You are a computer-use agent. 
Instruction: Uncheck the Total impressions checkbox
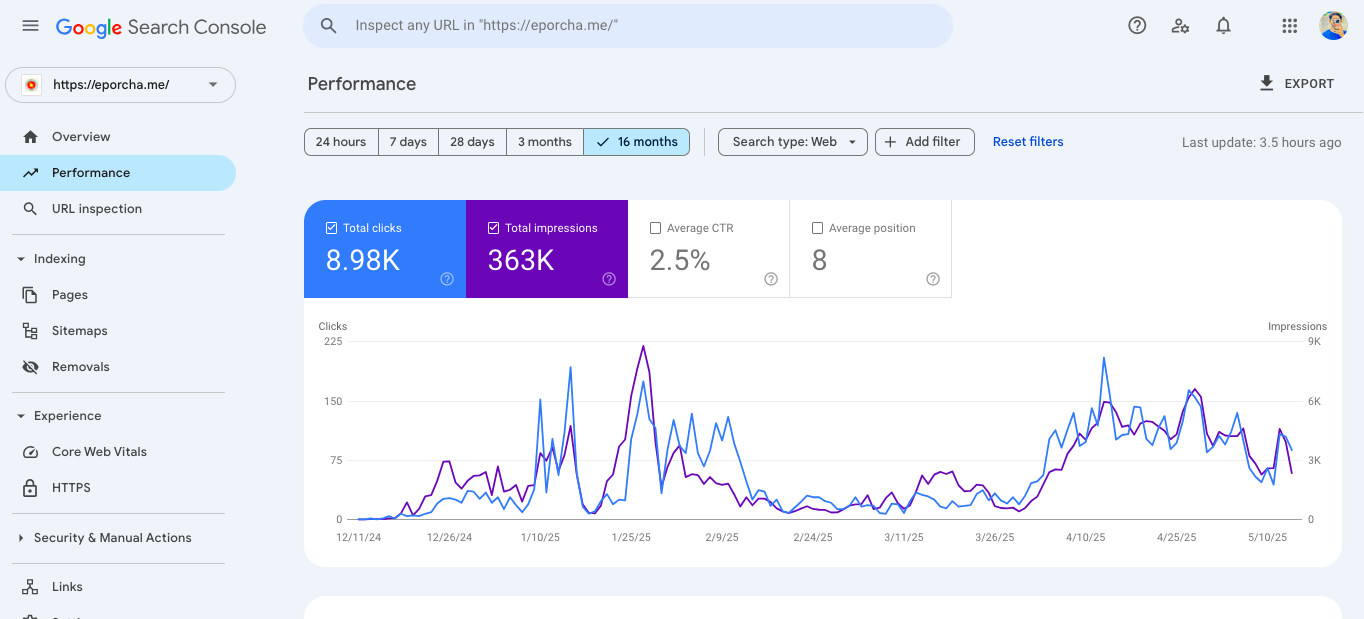tap(494, 228)
